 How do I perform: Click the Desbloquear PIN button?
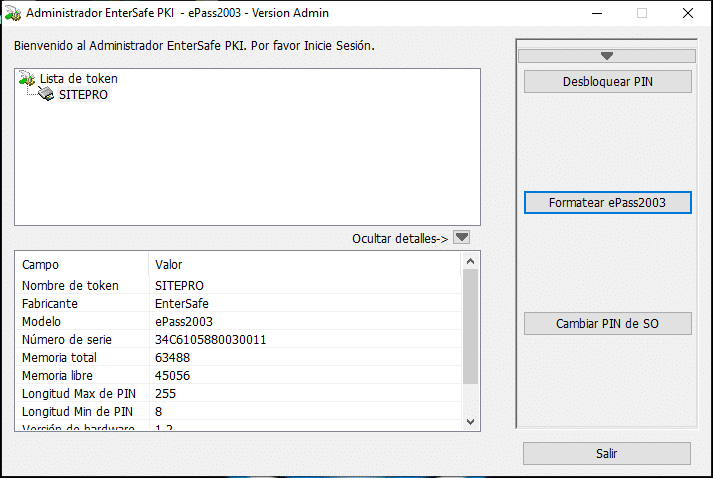608,82
